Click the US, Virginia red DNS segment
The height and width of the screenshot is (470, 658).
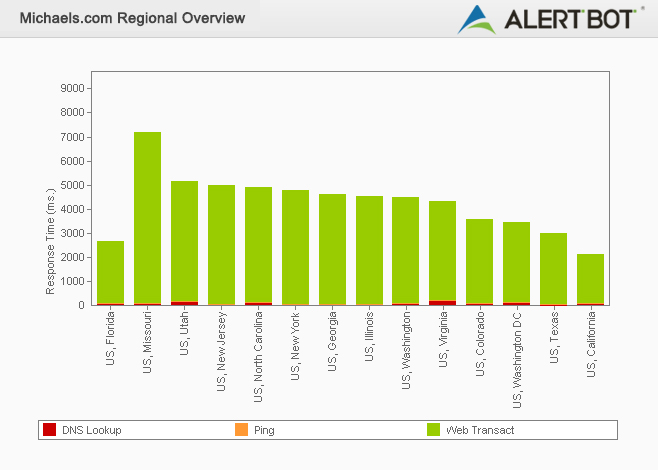pyautogui.click(x=443, y=302)
